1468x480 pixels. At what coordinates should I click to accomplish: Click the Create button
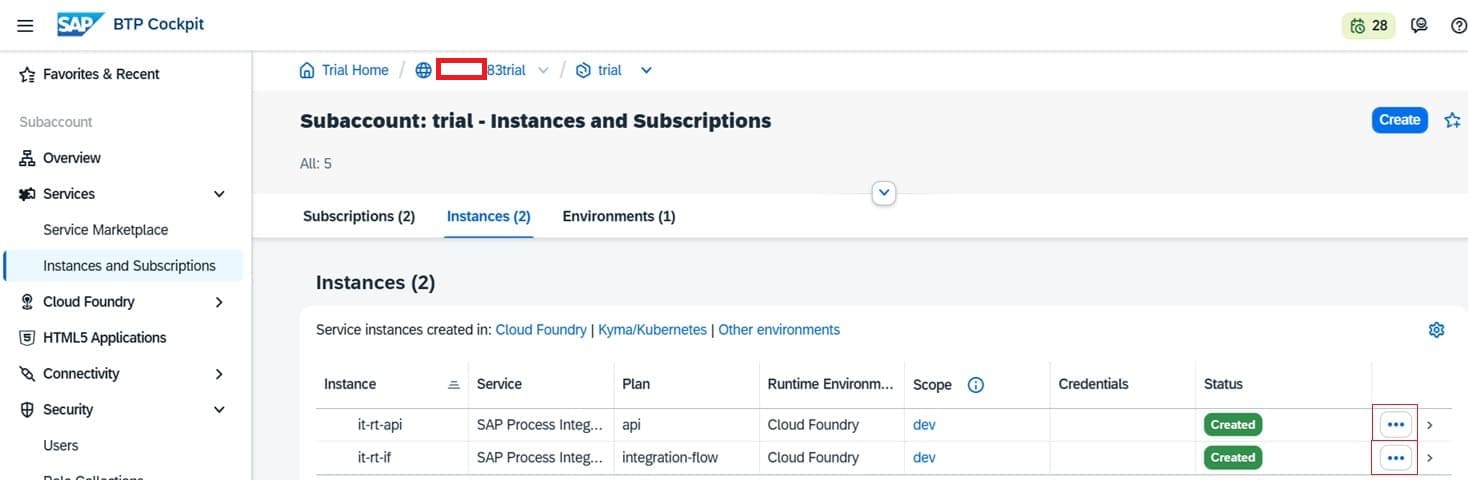[x=1399, y=119]
